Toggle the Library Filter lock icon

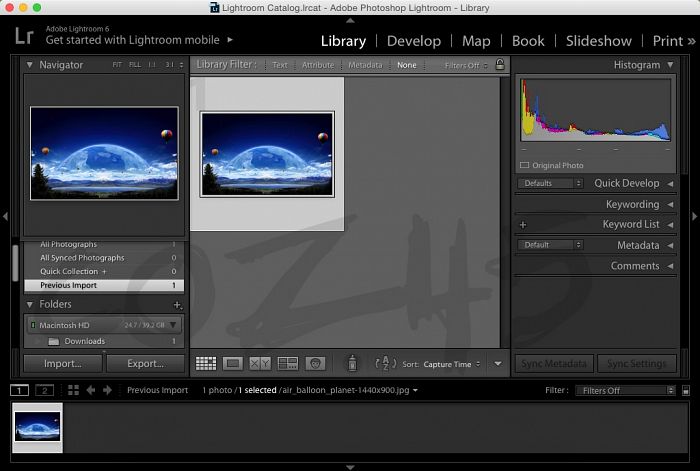(500, 64)
